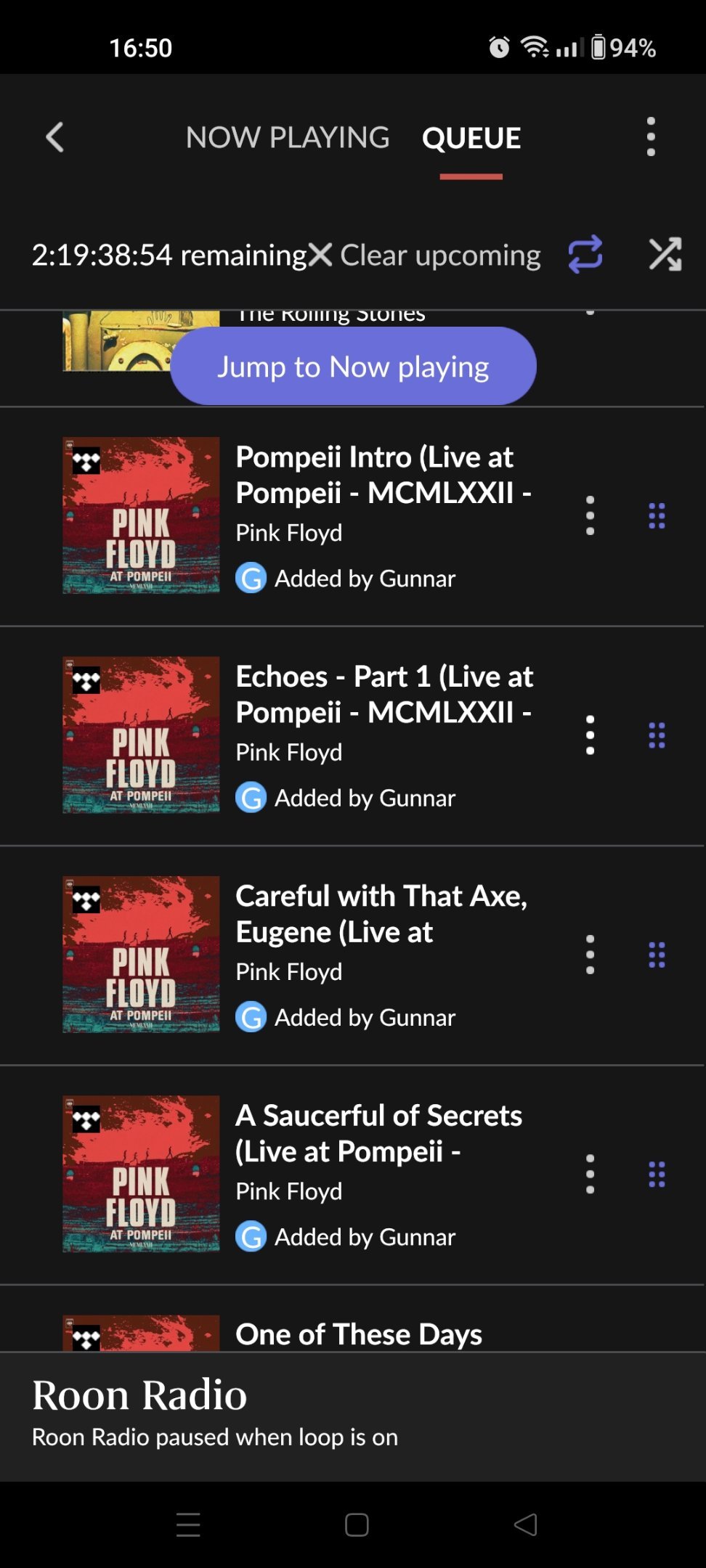The width and height of the screenshot is (706, 1568).
Task: Tap reorder handle for Echoes Part 1
Action: coord(657,735)
